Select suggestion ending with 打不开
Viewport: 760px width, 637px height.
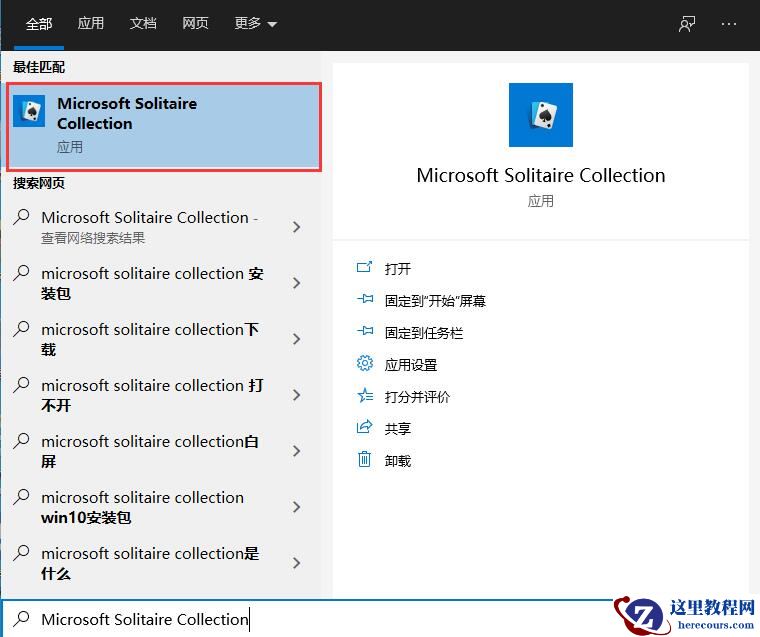pos(152,395)
